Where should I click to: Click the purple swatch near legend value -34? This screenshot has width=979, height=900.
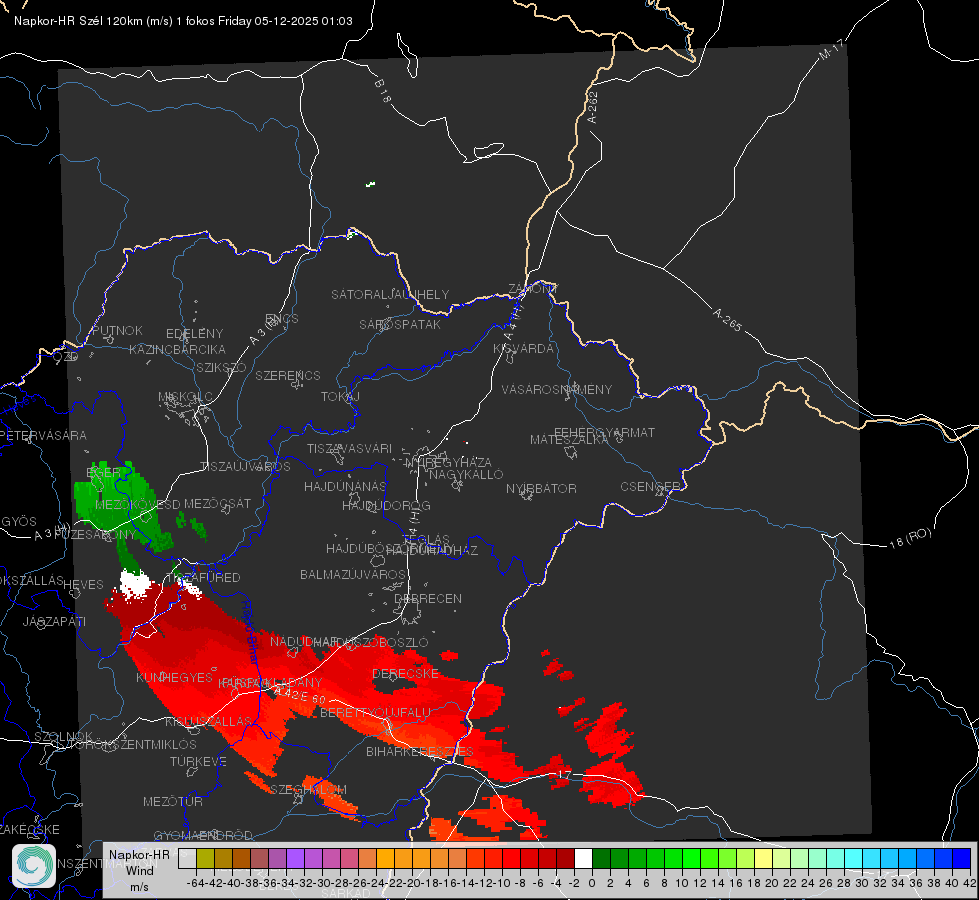point(295,858)
